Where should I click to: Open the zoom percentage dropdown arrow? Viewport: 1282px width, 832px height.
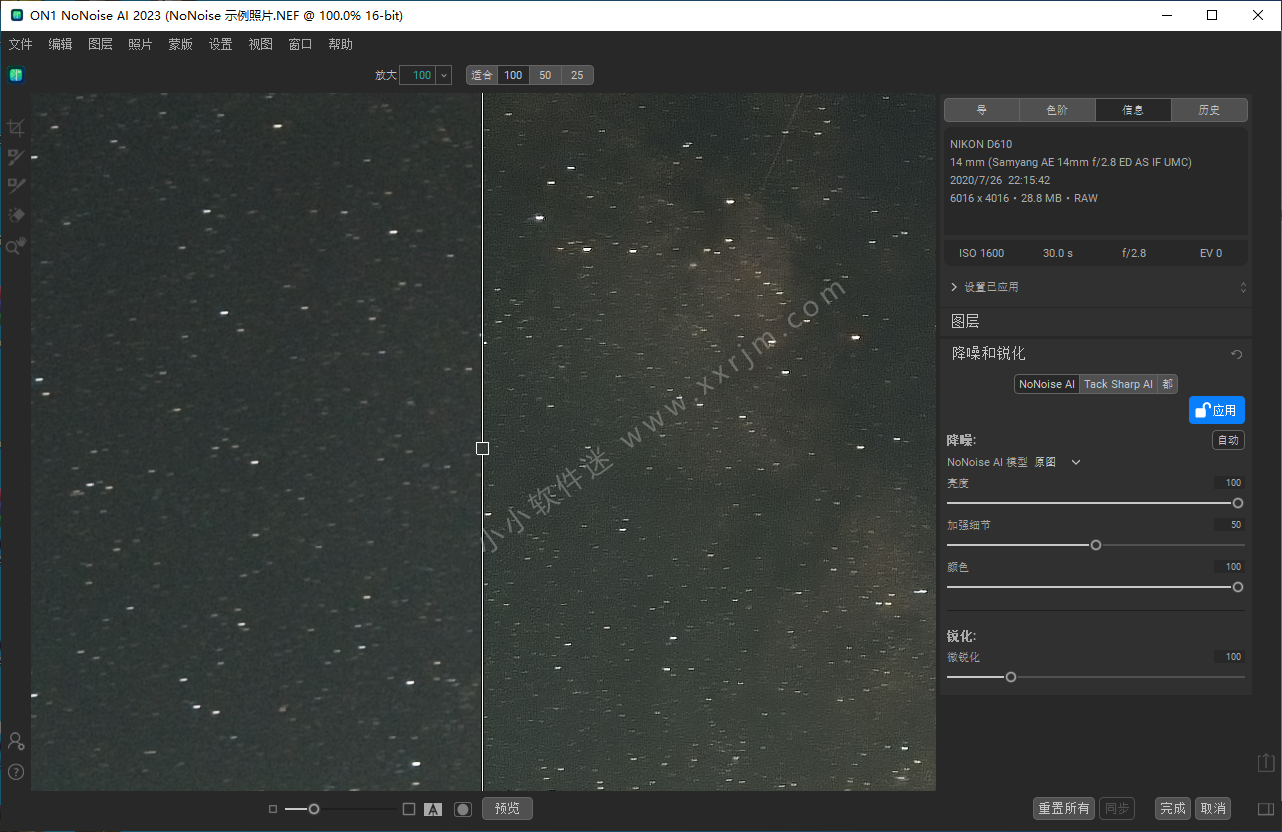click(x=444, y=75)
